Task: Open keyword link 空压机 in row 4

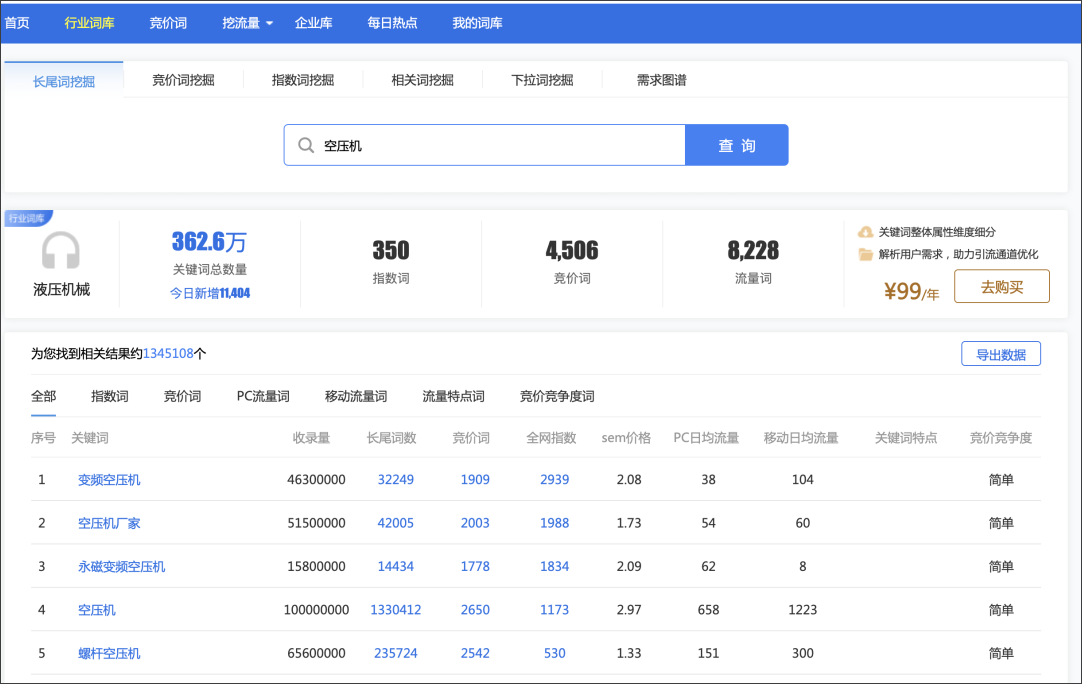Action: coord(97,610)
